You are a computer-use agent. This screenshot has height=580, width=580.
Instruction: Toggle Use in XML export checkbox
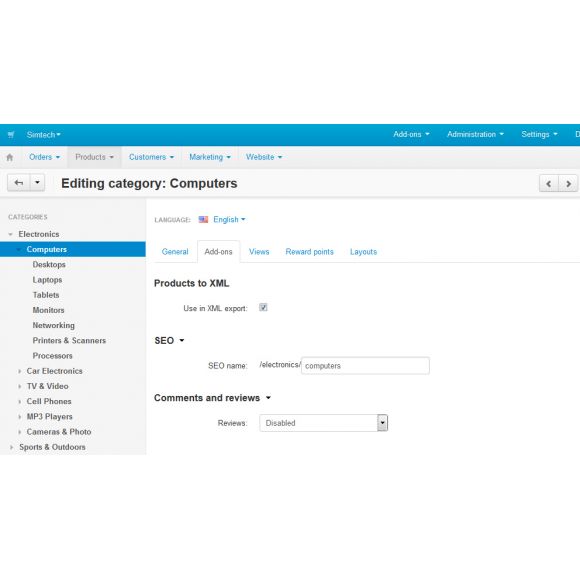pos(263,307)
